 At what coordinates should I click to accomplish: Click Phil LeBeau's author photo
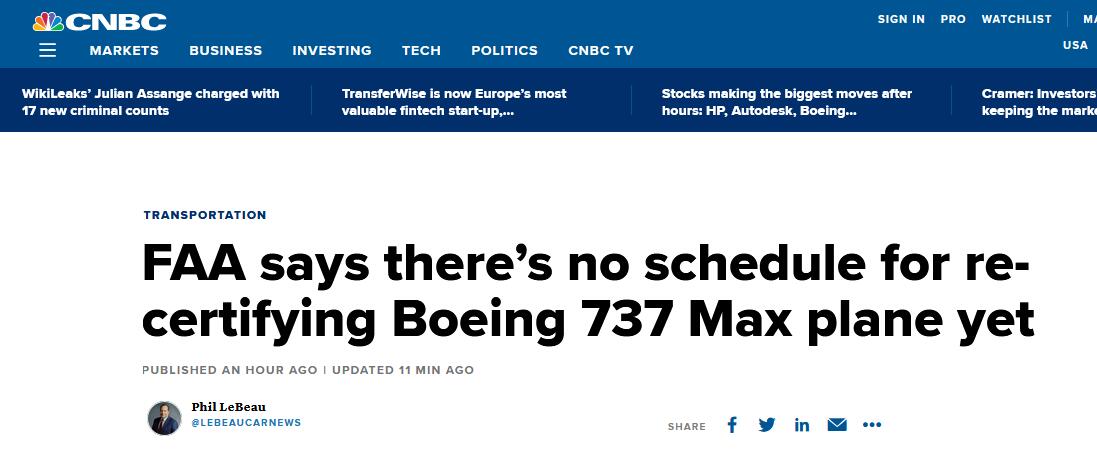pyautogui.click(x=164, y=418)
